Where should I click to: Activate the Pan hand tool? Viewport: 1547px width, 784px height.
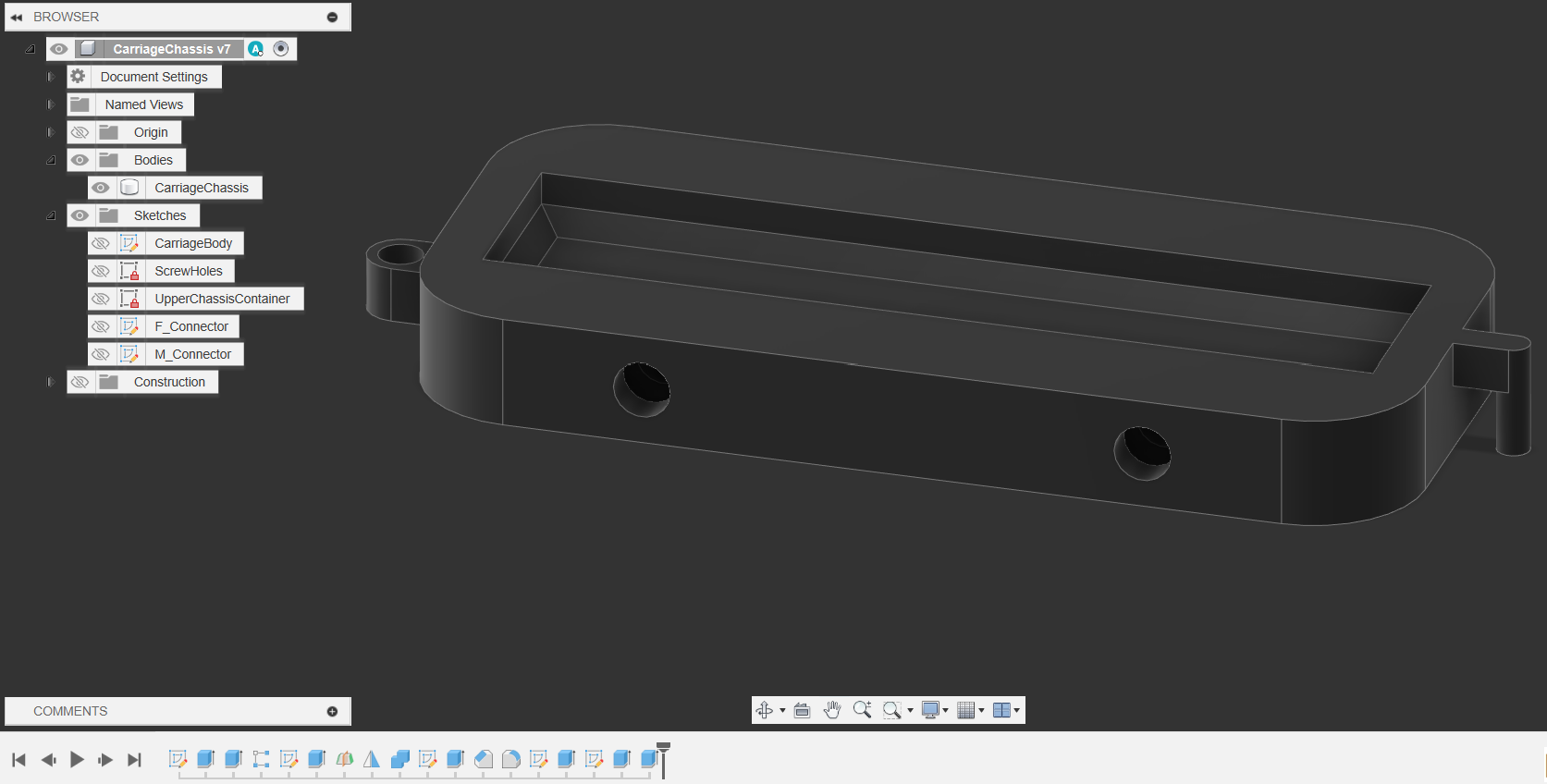click(832, 710)
